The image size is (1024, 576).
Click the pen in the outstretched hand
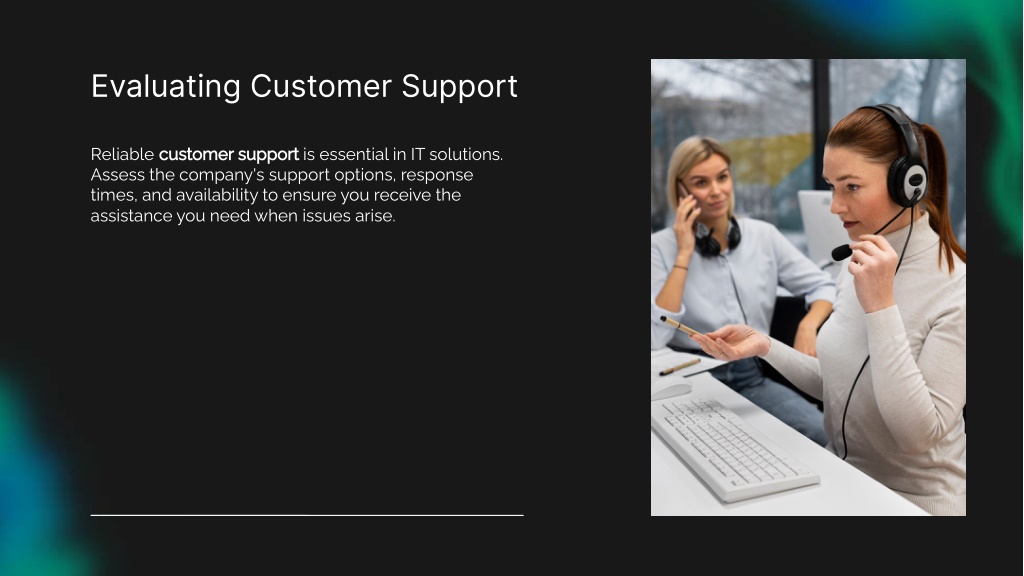[679, 325]
